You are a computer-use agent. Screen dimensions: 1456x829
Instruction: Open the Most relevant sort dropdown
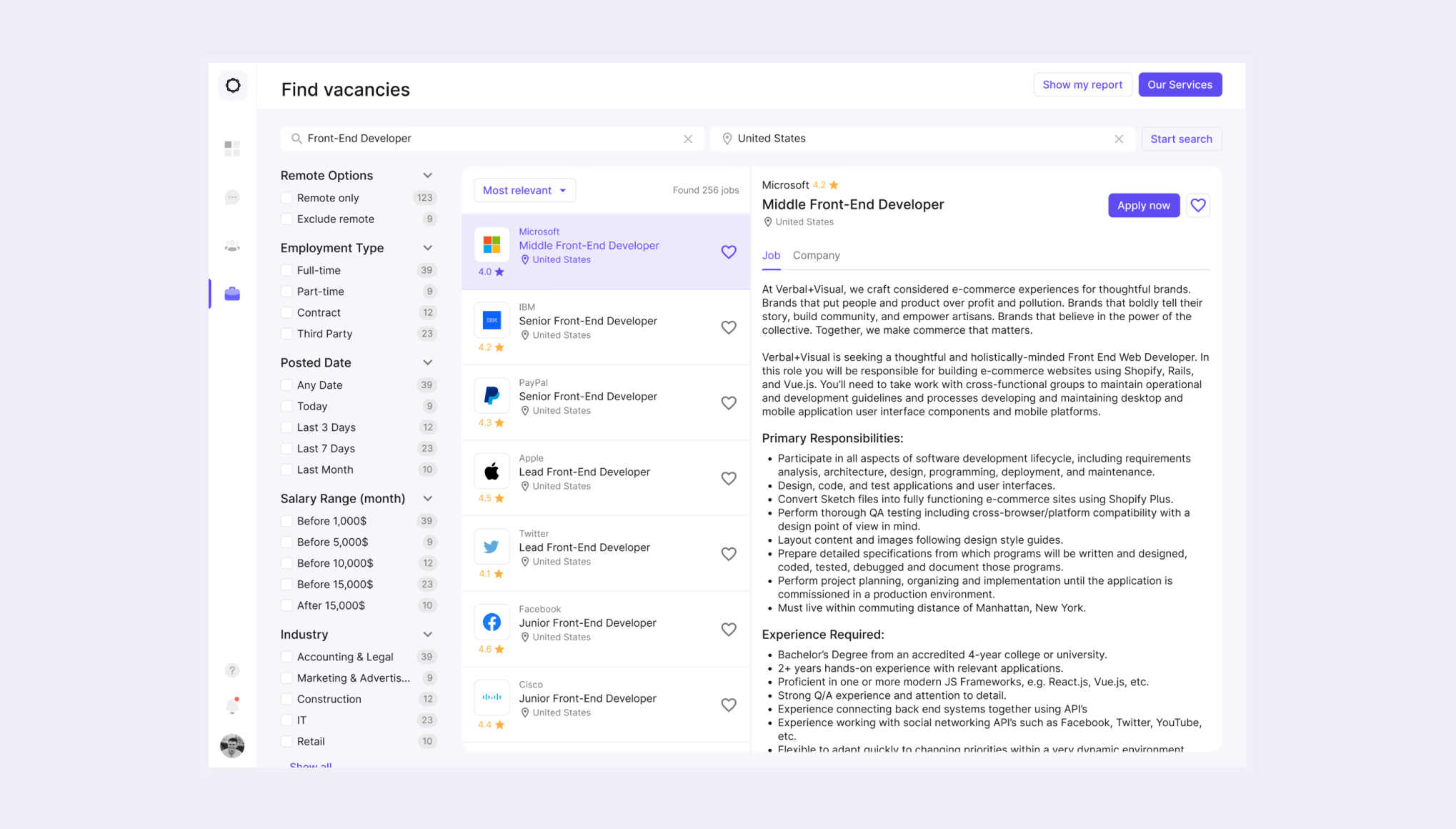coord(524,190)
